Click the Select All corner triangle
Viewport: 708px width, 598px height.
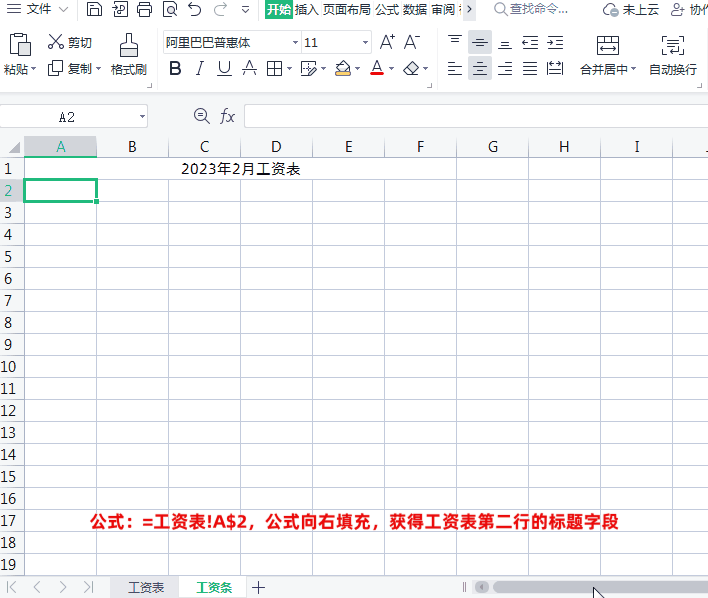coord(14,147)
